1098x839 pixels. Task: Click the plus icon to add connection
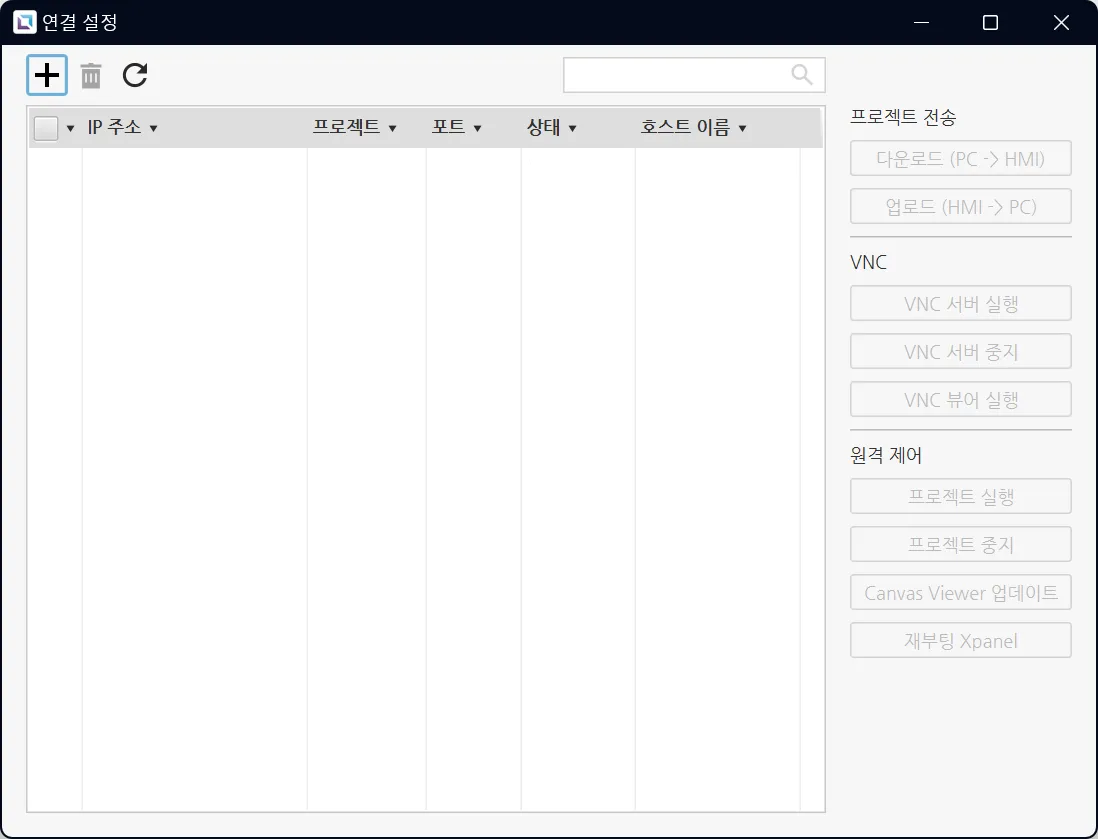click(47, 75)
